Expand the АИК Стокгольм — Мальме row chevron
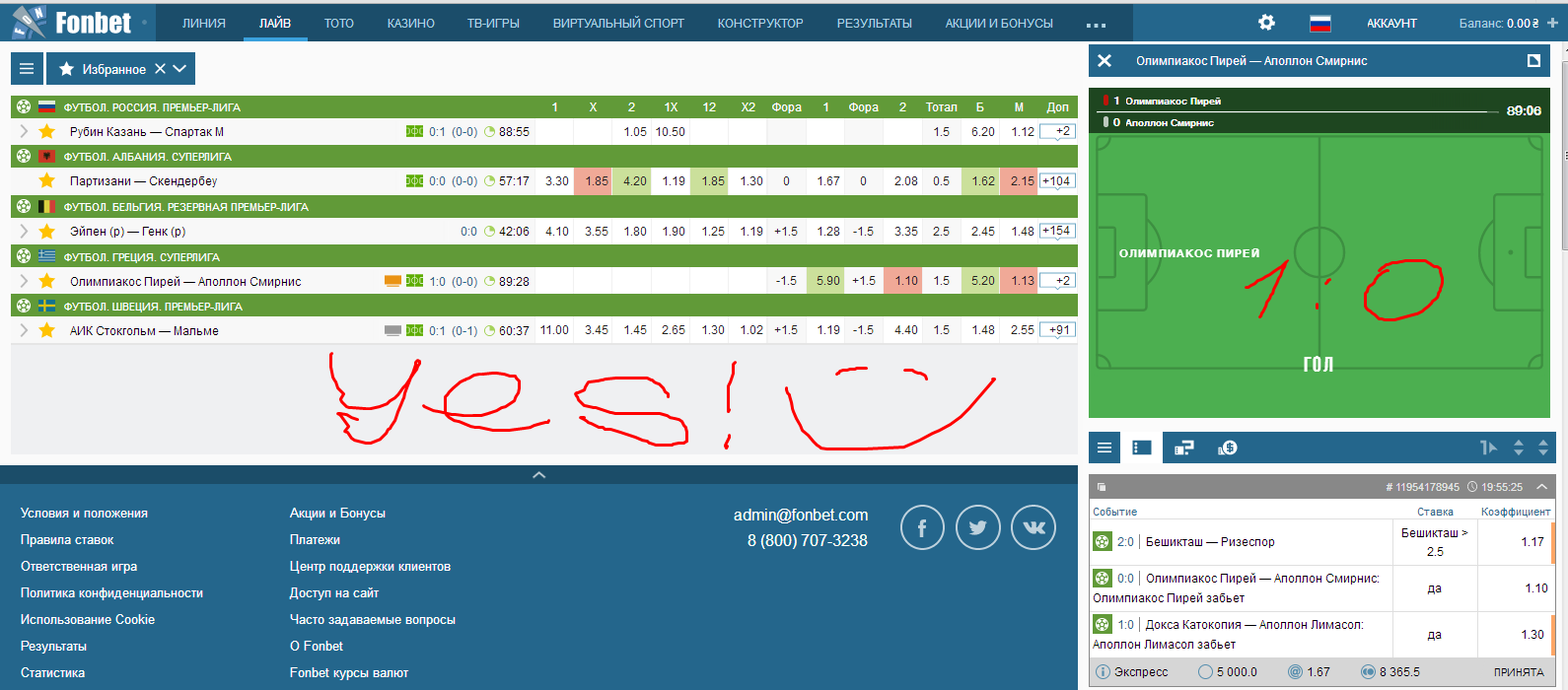 24,330
